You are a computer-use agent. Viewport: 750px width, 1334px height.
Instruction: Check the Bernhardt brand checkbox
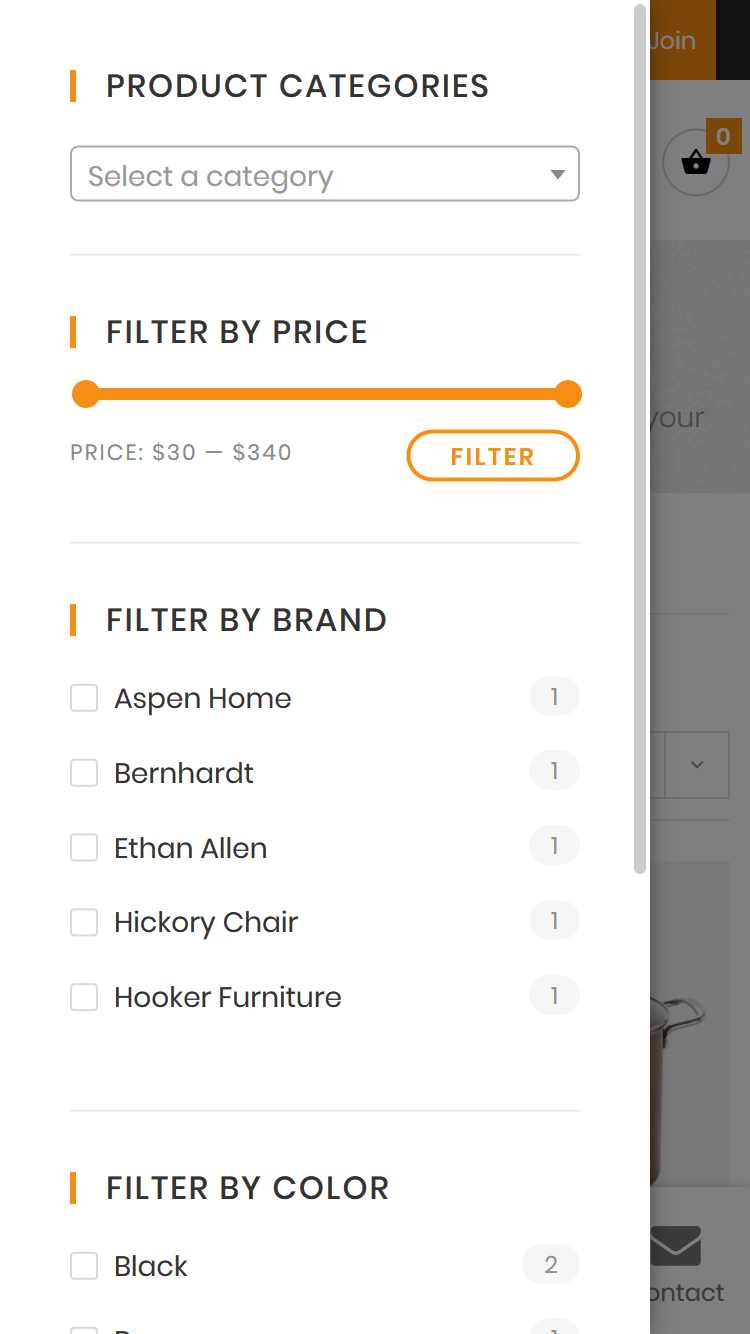pos(84,773)
